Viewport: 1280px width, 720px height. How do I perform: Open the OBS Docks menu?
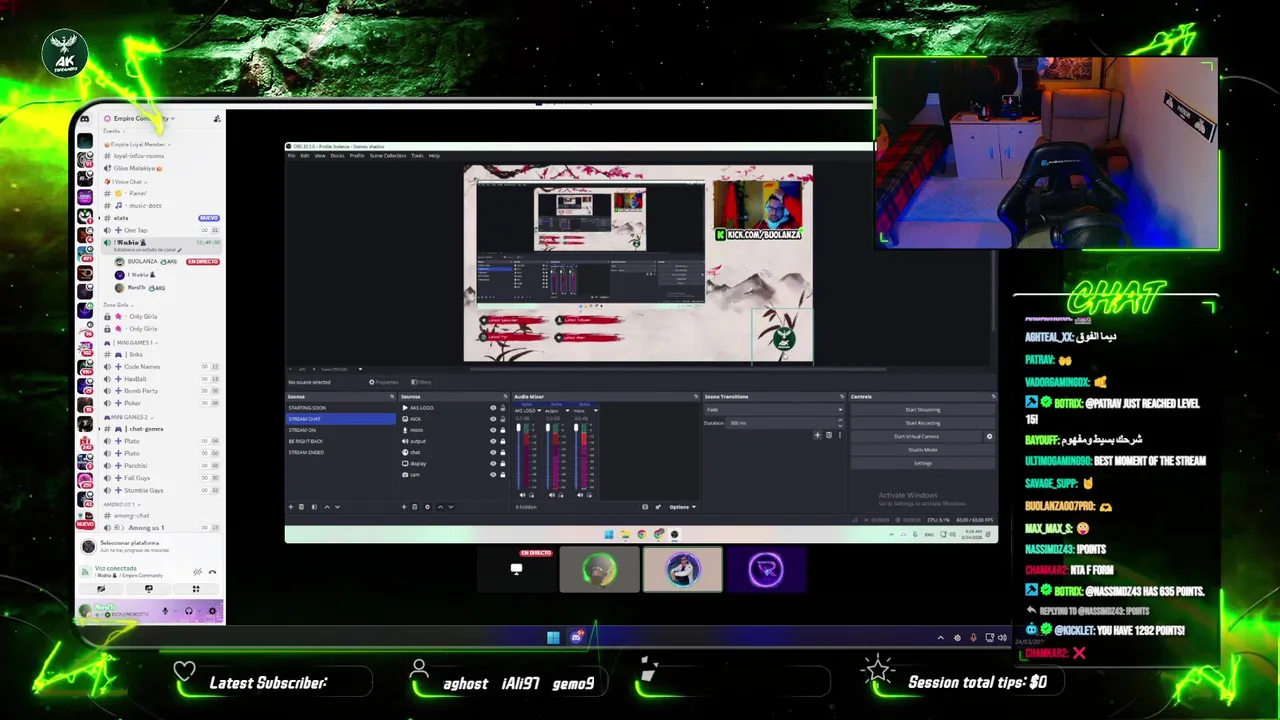point(337,156)
